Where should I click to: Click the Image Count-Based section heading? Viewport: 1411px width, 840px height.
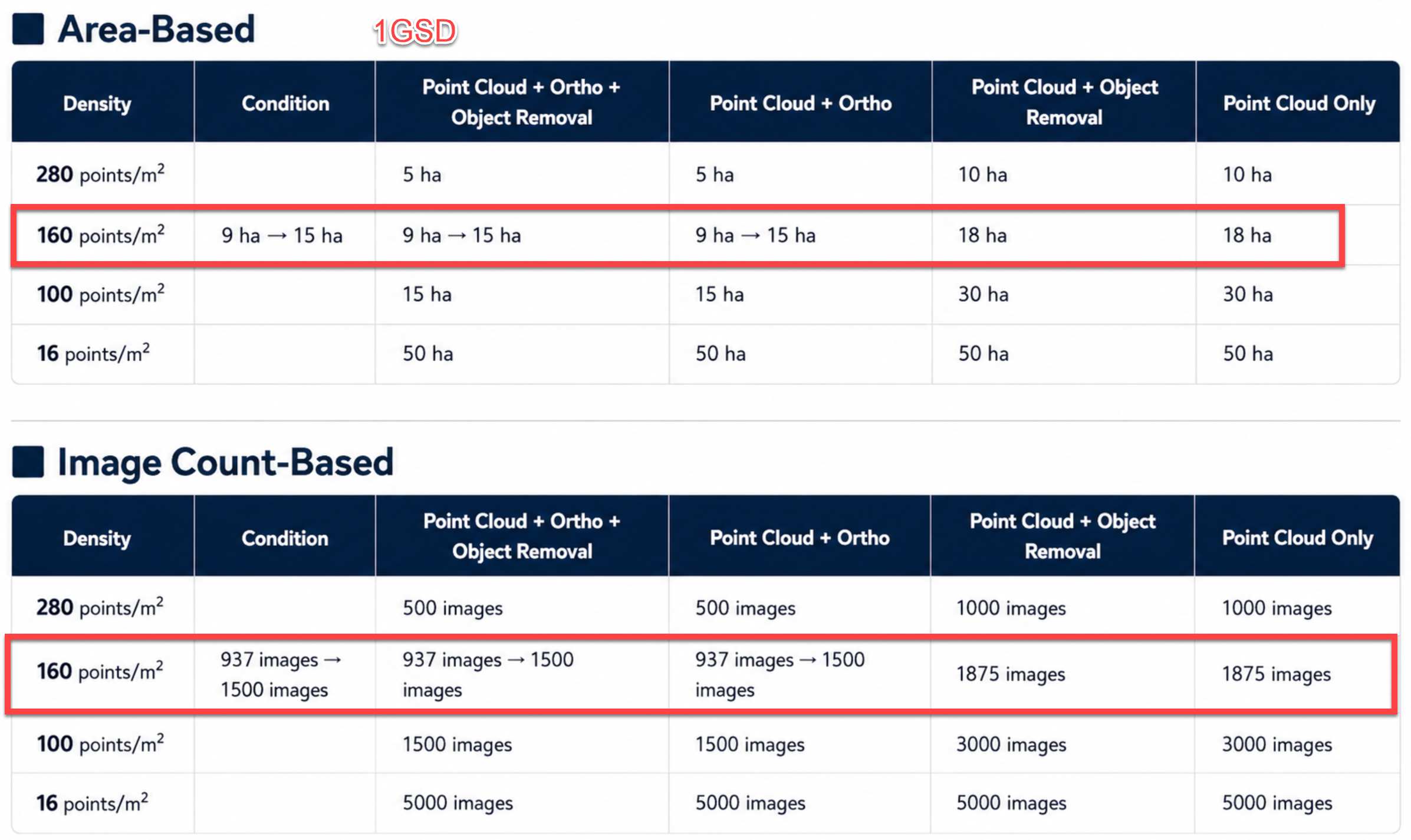tap(225, 462)
